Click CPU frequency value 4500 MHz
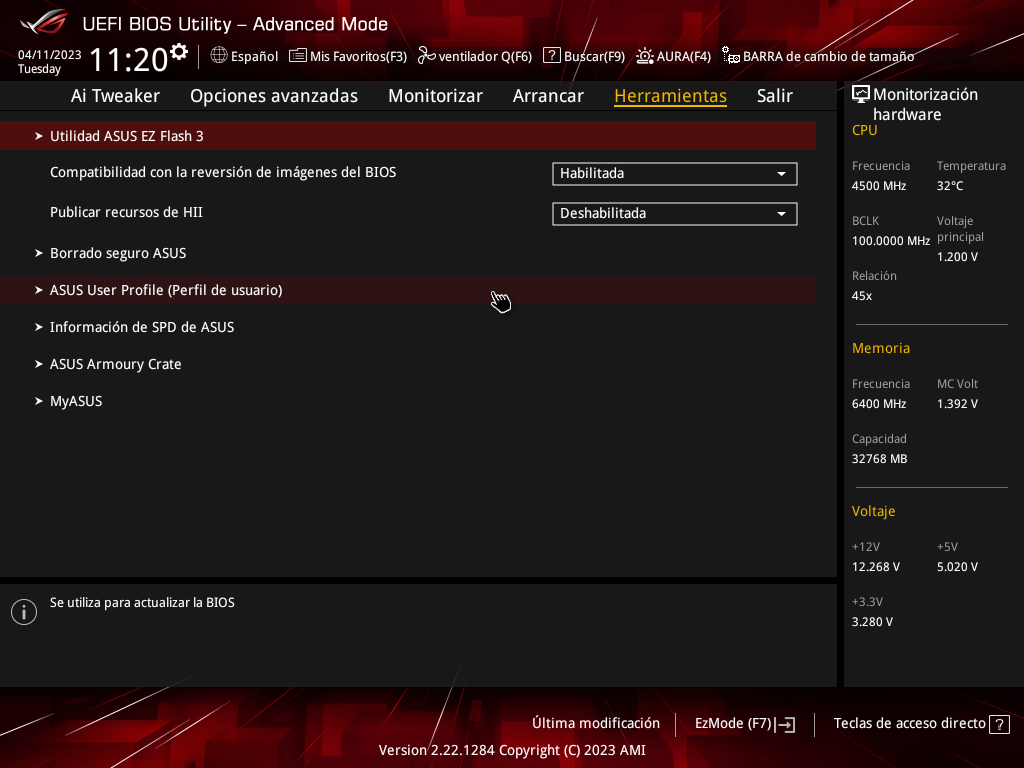1024x768 pixels. (x=878, y=186)
